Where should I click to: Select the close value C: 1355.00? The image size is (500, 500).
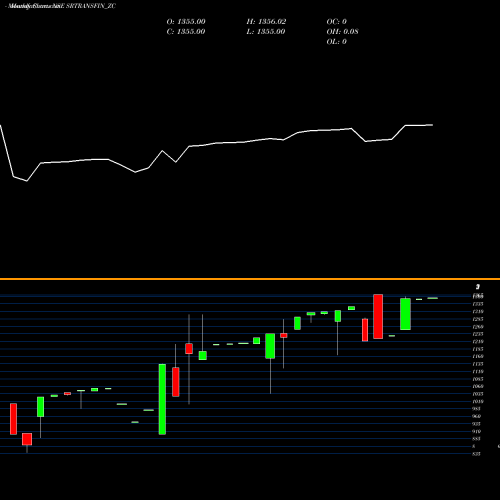pyautogui.click(x=186, y=32)
